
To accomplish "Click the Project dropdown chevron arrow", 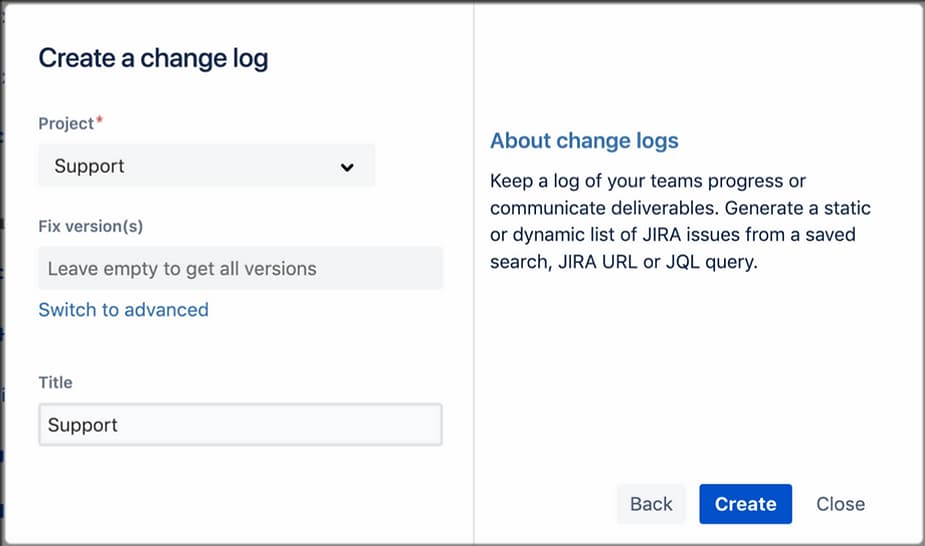I will tap(347, 167).
